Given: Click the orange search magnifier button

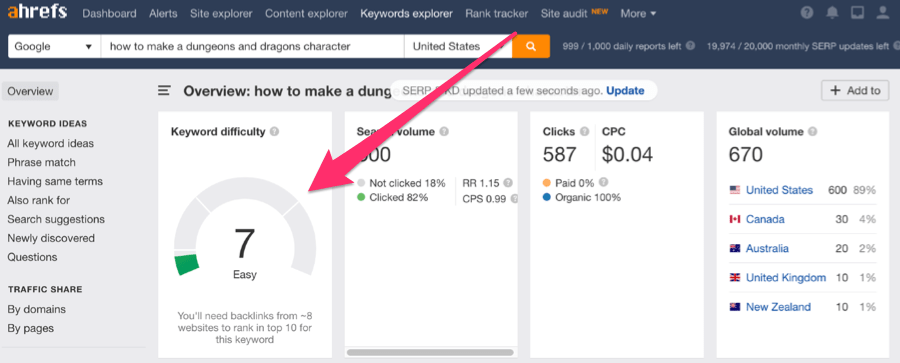Looking at the screenshot, I should (x=530, y=47).
